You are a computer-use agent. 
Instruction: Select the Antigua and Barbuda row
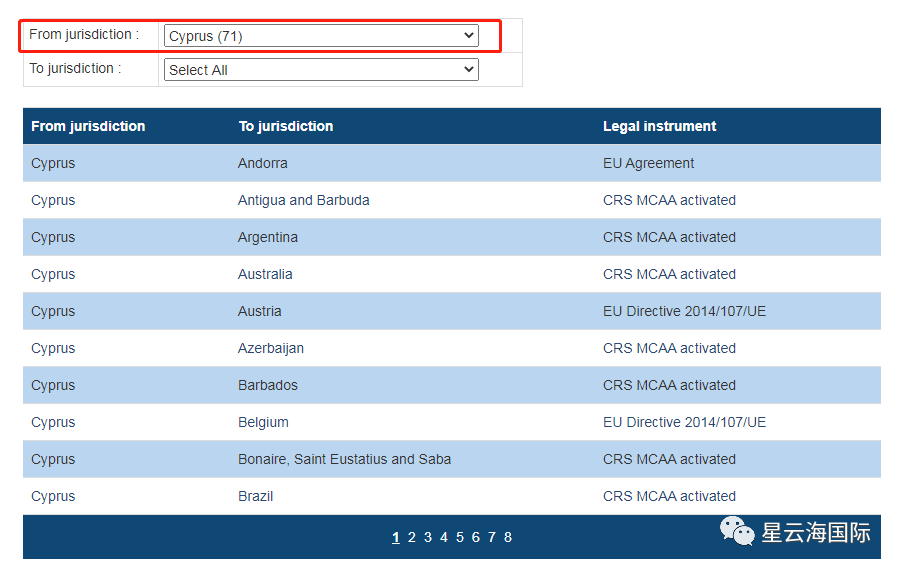(x=303, y=200)
